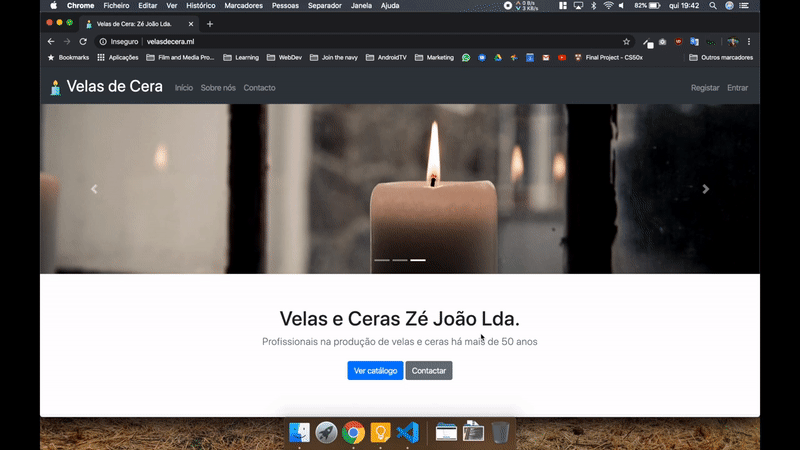The width and height of the screenshot is (800, 450).
Task: Click the Inseguro site info icon
Action: pos(103,42)
